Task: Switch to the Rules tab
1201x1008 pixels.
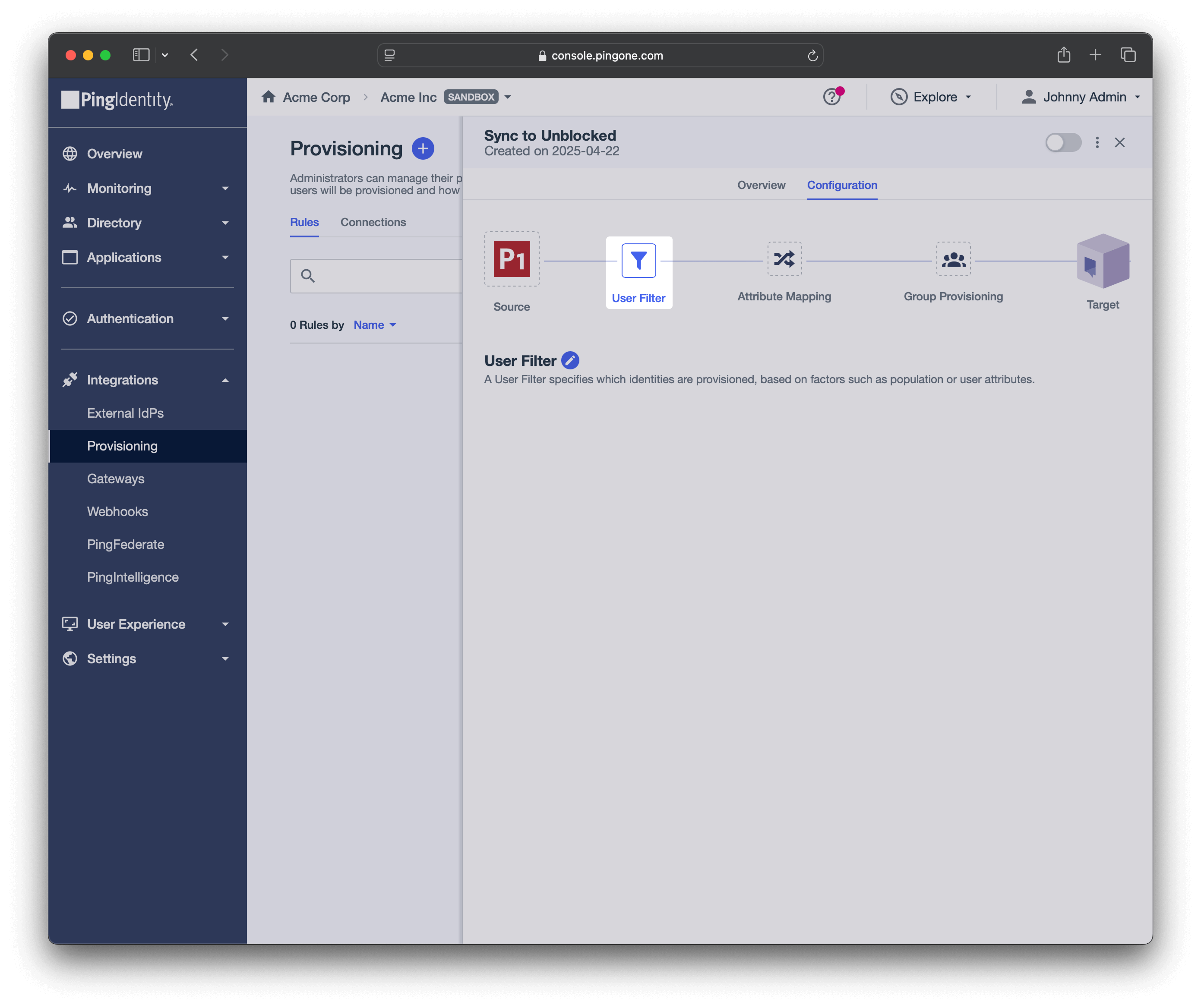Action: click(304, 222)
